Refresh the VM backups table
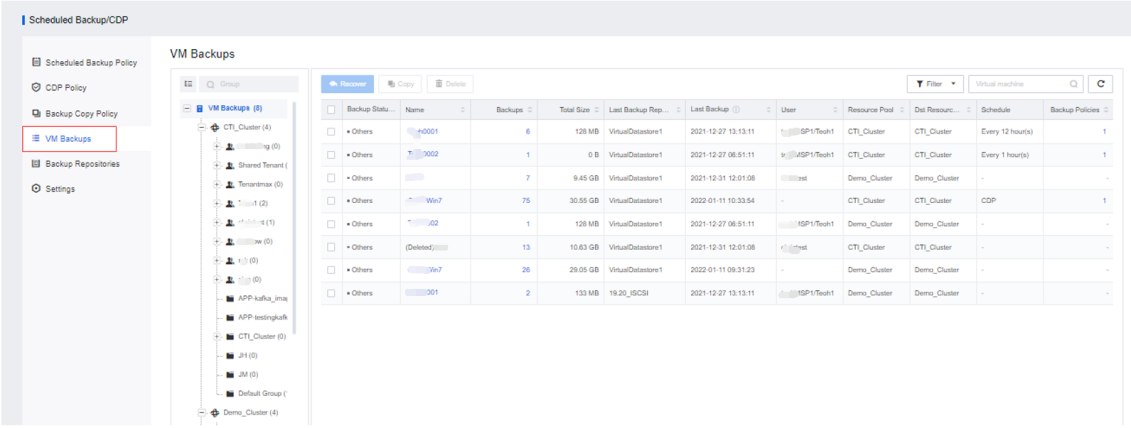Image resolution: width=1131 pixels, height=428 pixels. pos(1100,84)
